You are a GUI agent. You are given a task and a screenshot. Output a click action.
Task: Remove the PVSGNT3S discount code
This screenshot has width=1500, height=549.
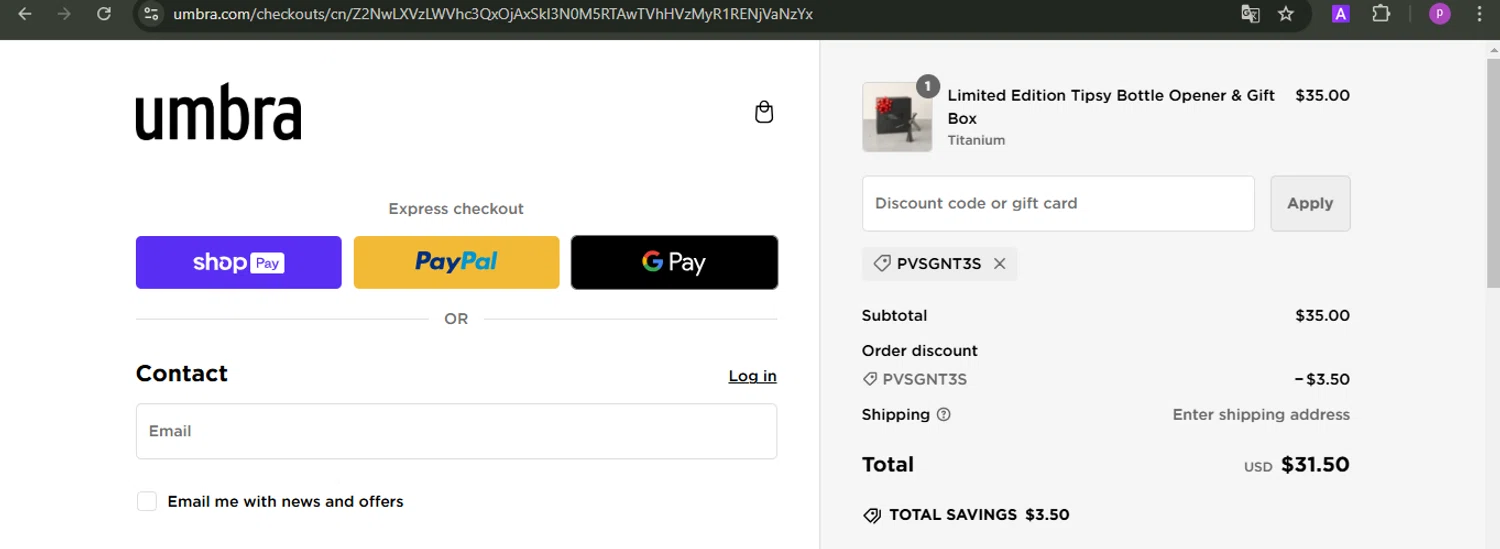pyautogui.click(x=999, y=264)
